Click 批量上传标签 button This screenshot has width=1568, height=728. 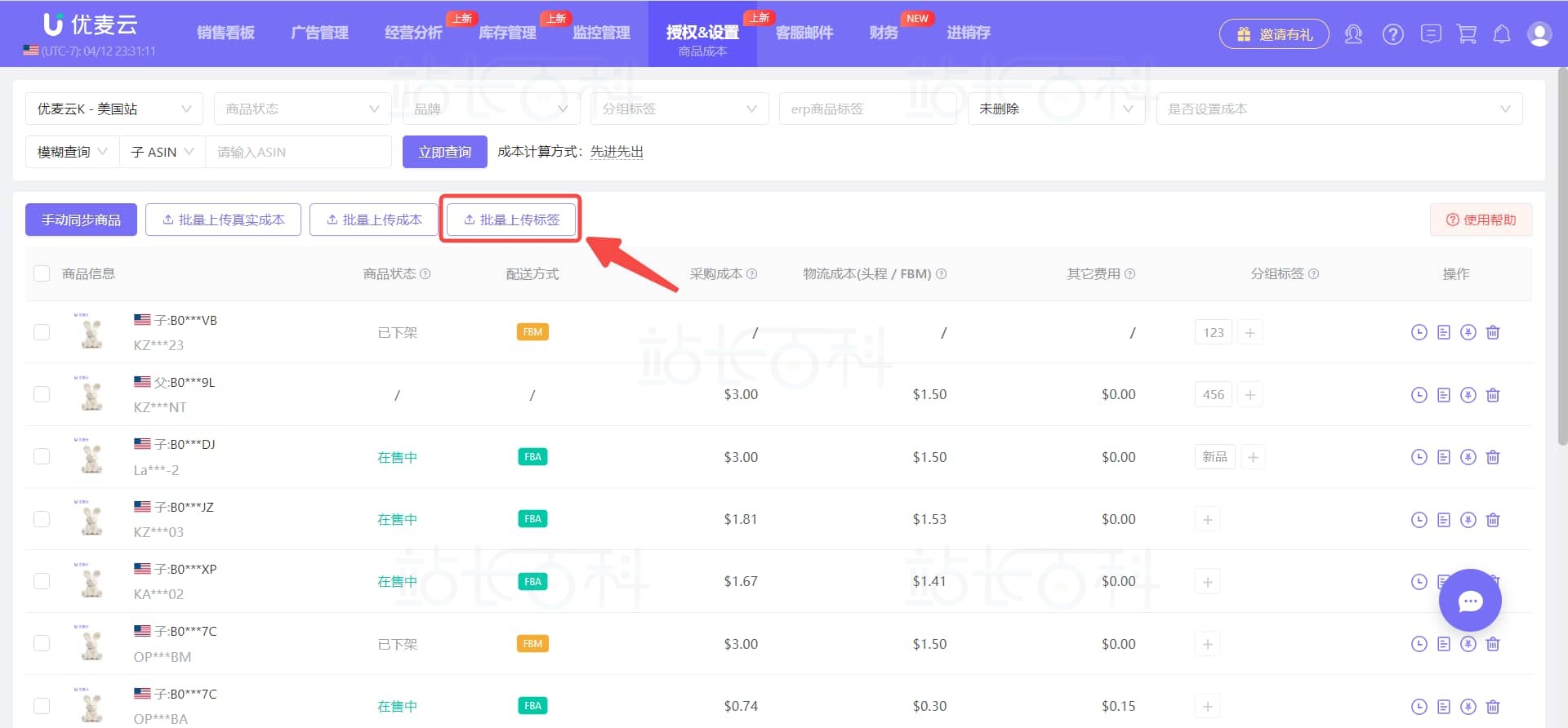[x=511, y=220]
